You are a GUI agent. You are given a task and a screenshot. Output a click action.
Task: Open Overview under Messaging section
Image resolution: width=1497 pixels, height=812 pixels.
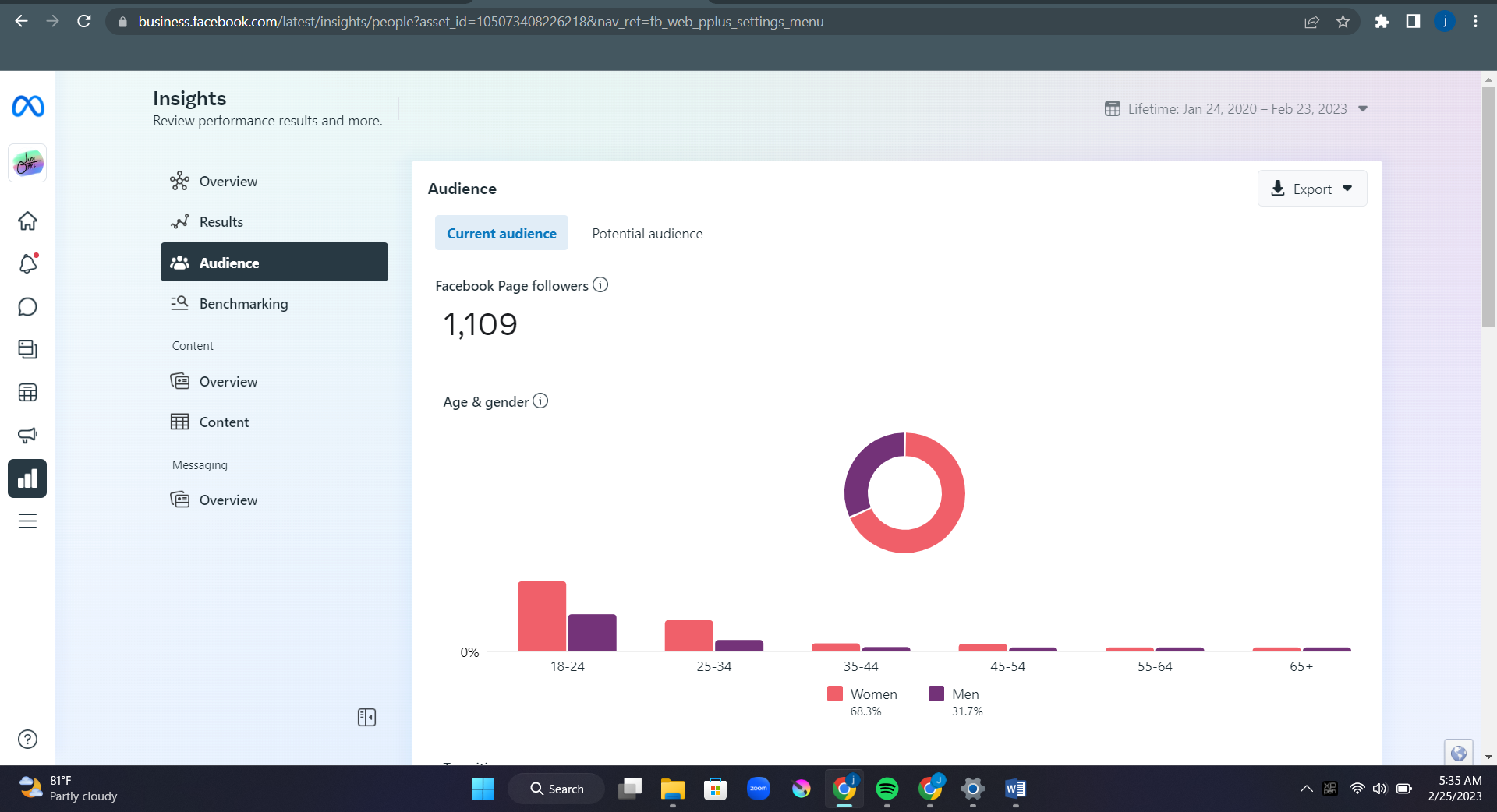274,500
